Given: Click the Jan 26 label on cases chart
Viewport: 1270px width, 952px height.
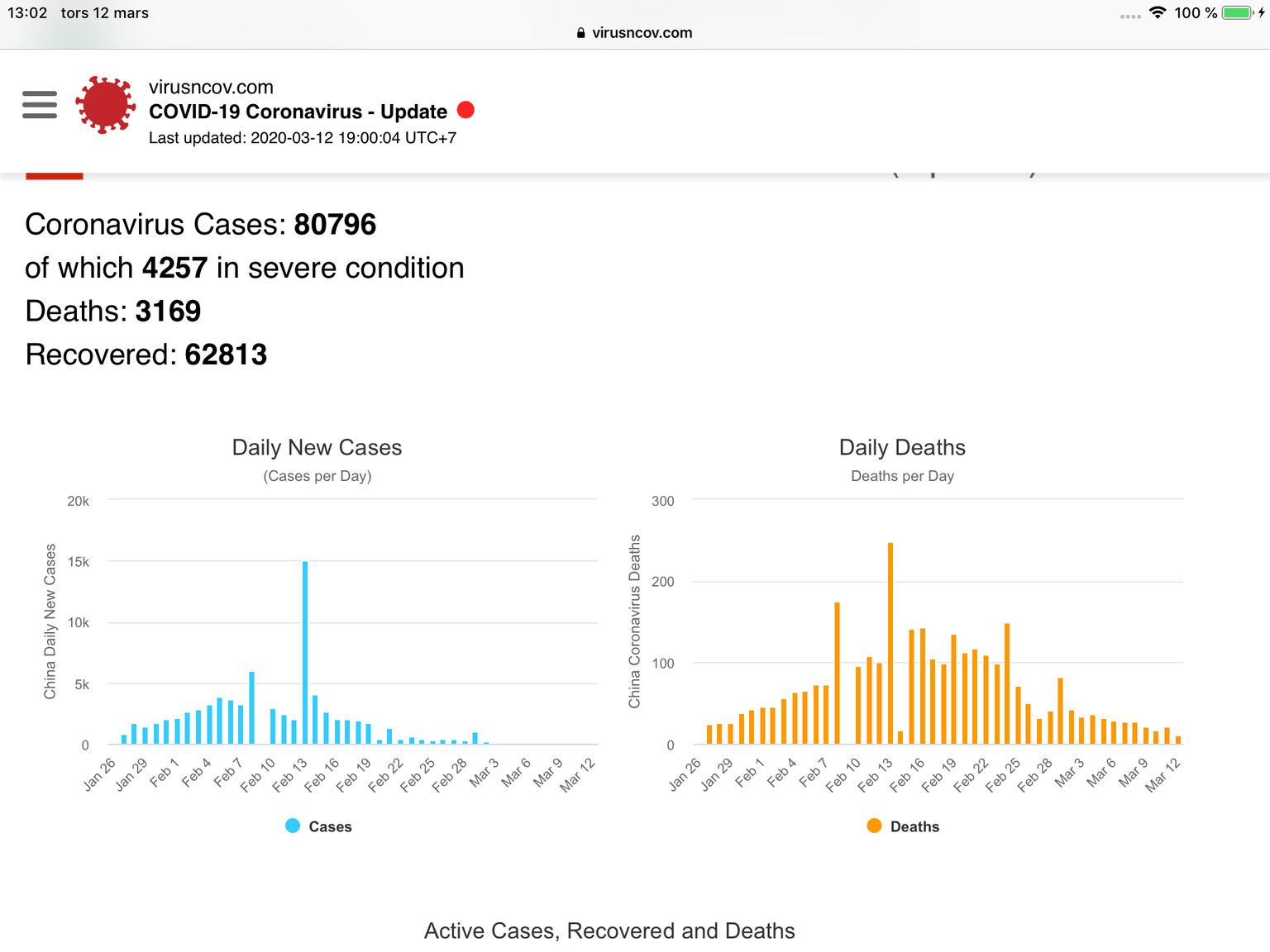Looking at the screenshot, I should (100, 774).
